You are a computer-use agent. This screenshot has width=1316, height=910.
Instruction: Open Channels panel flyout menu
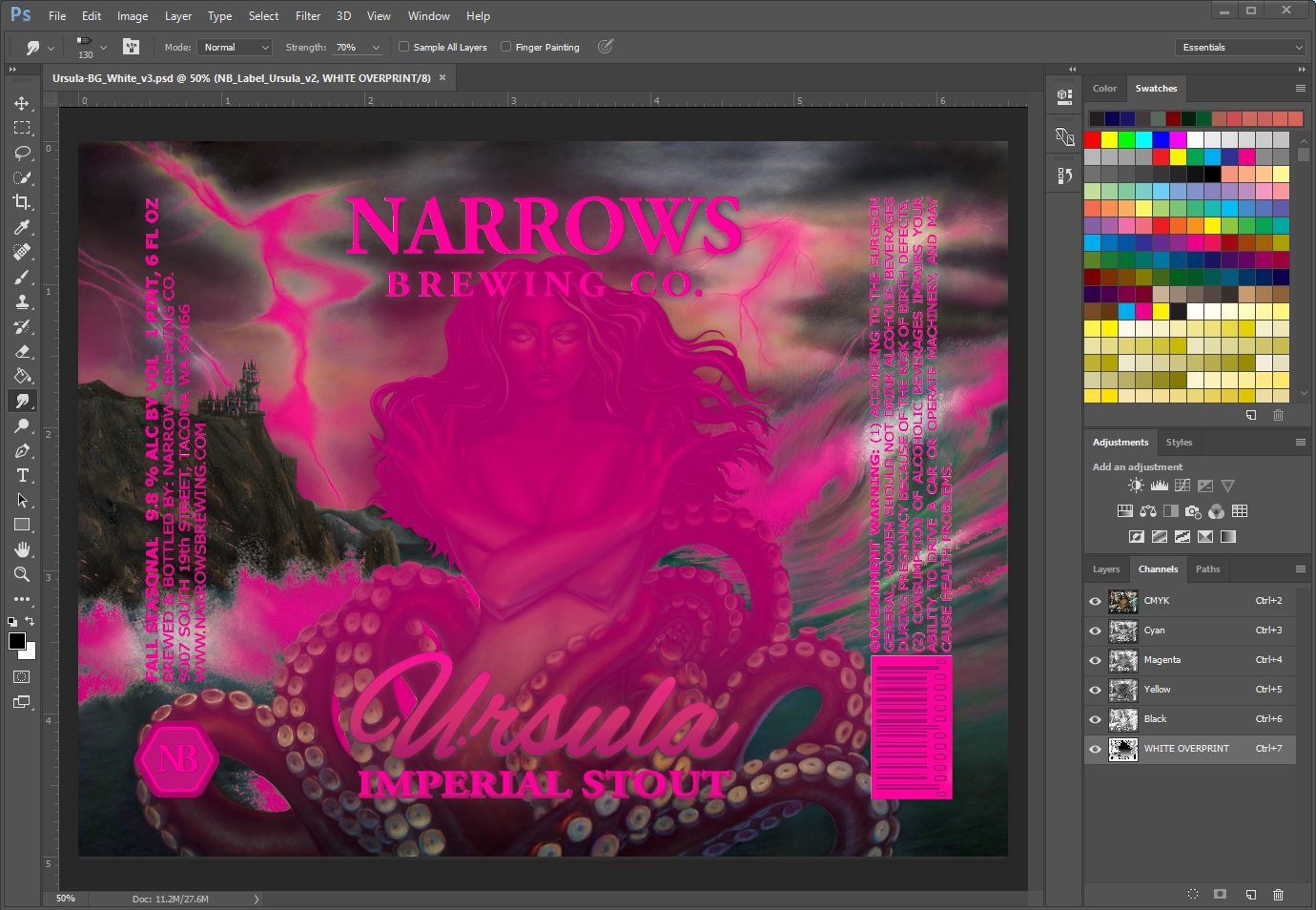click(1300, 569)
